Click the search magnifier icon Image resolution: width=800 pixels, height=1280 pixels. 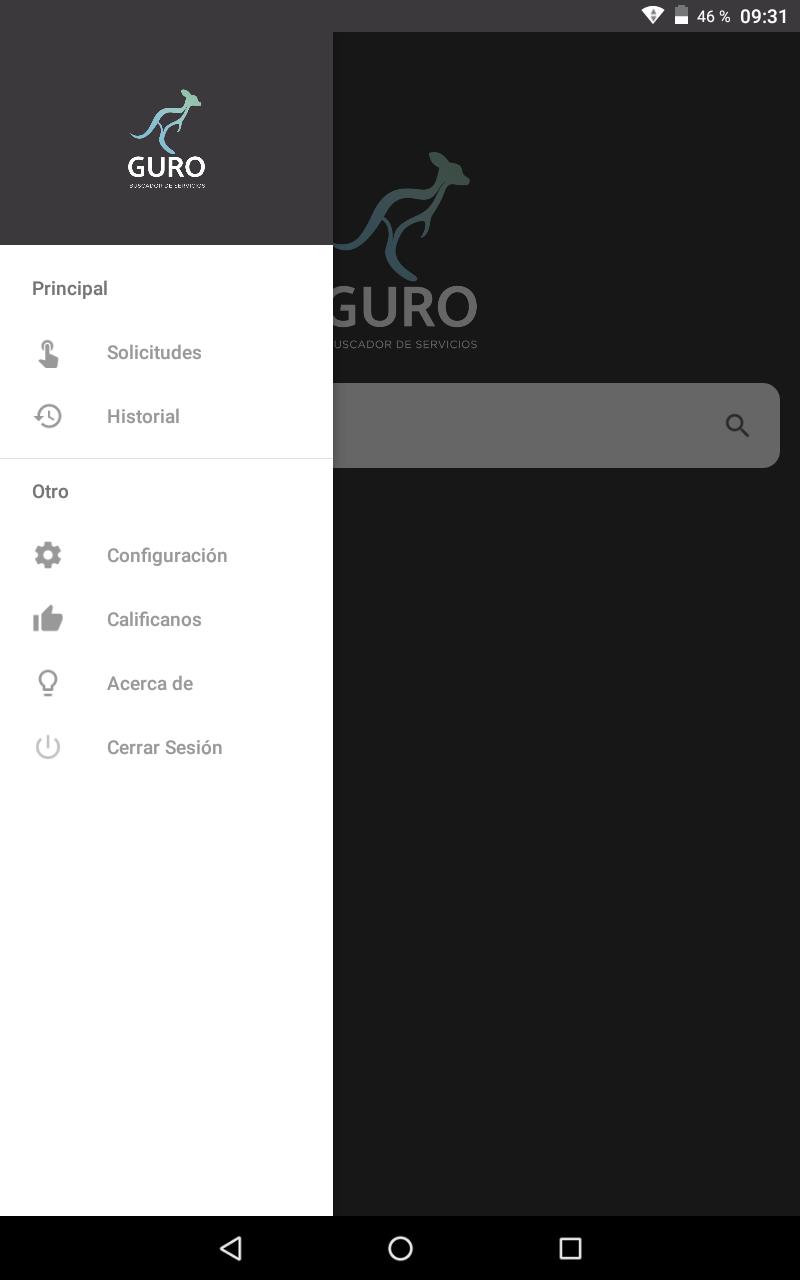[x=737, y=426]
